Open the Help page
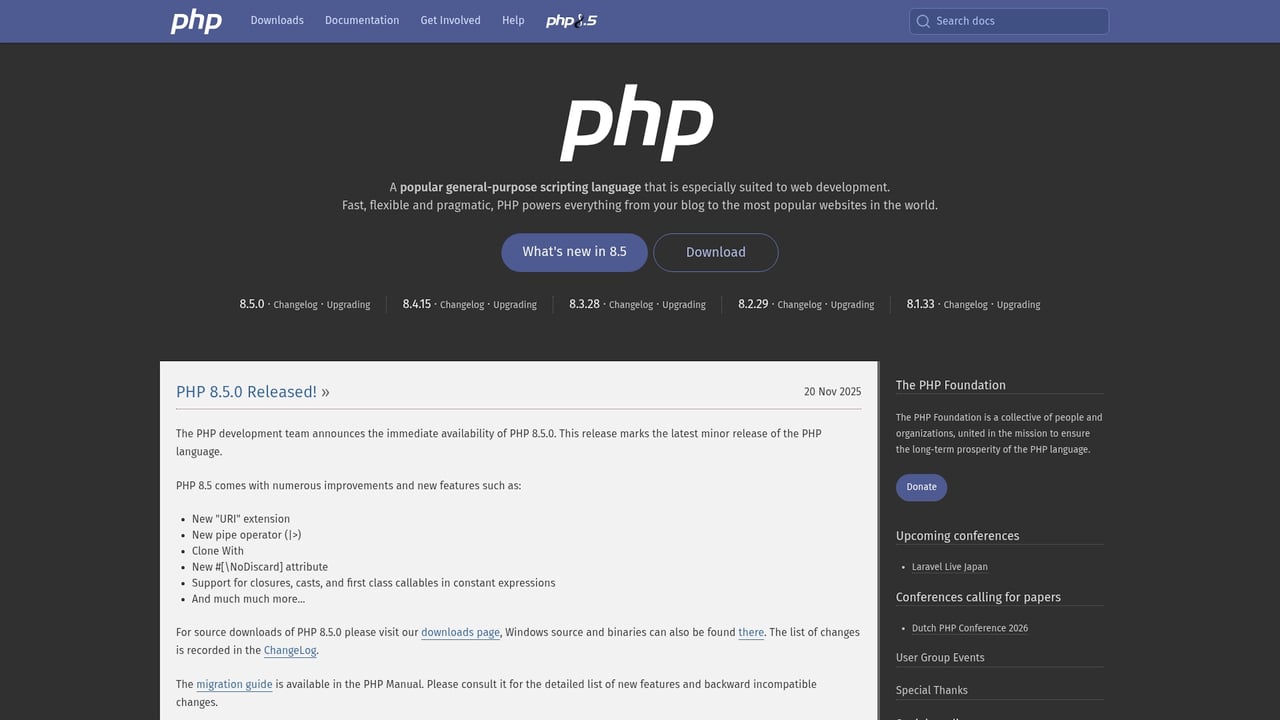This screenshot has width=1280, height=720. (x=513, y=20)
